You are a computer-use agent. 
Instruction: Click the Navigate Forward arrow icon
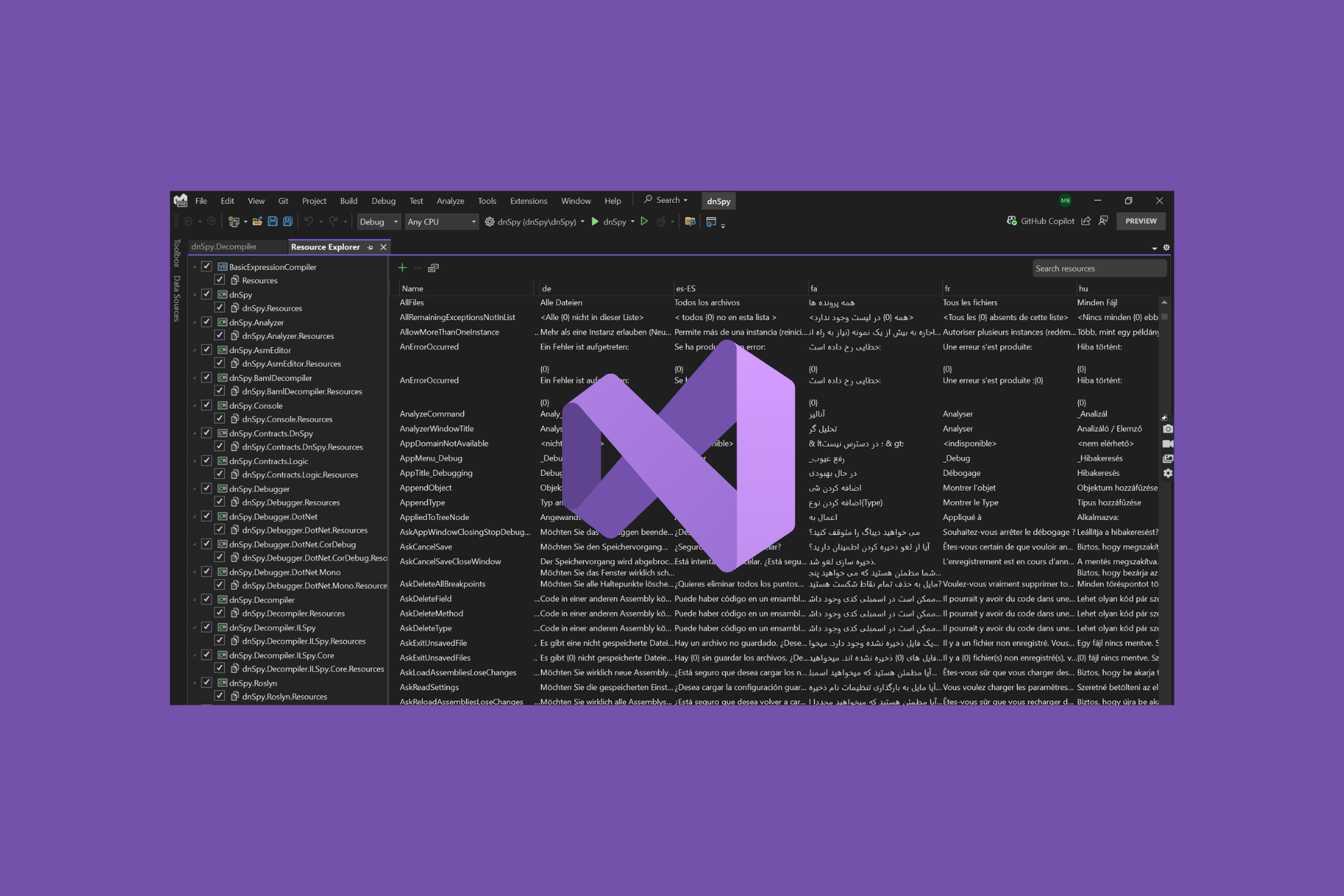211,222
